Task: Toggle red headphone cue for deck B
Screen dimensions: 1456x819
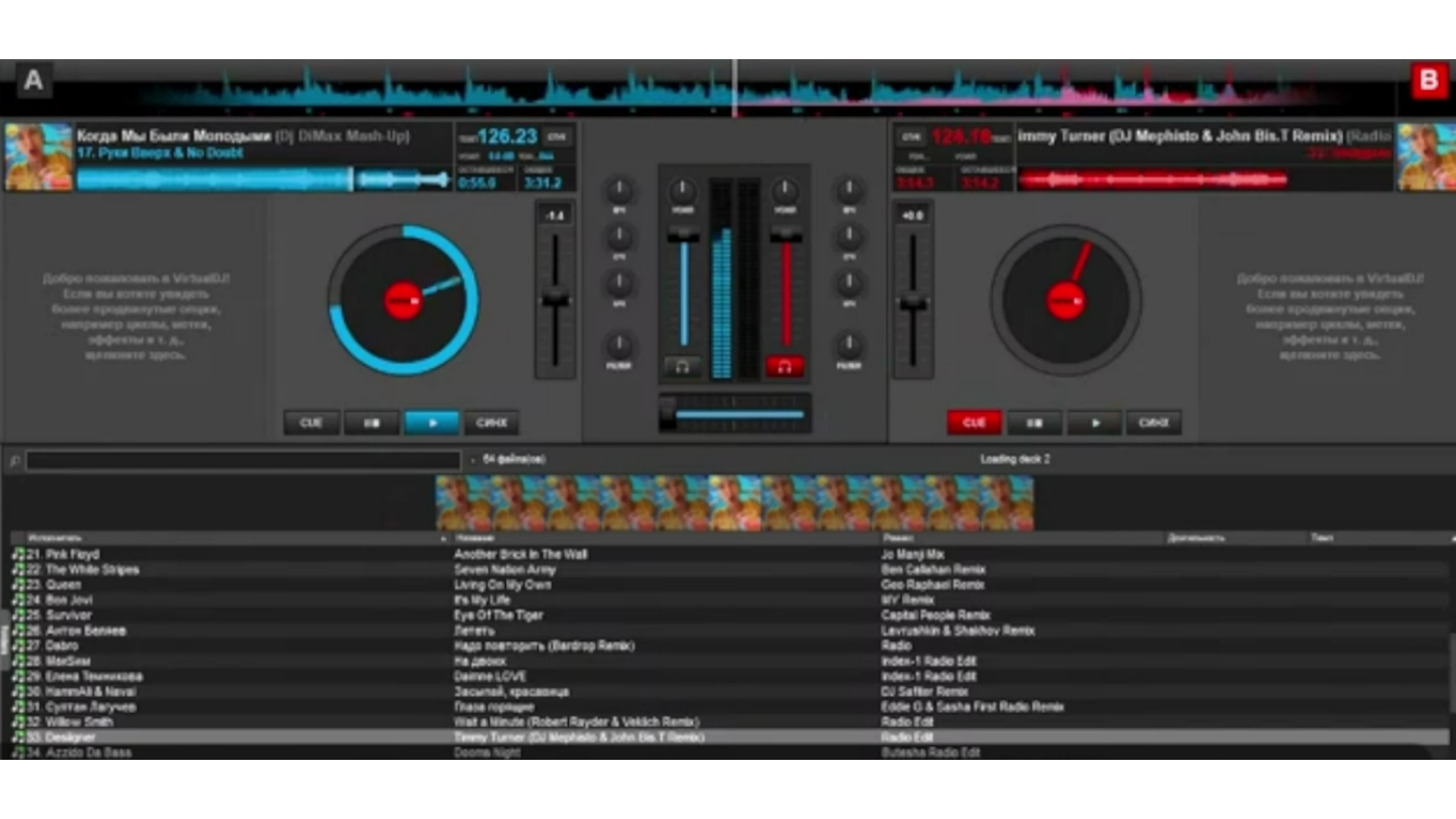Action: (x=785, y=367)
